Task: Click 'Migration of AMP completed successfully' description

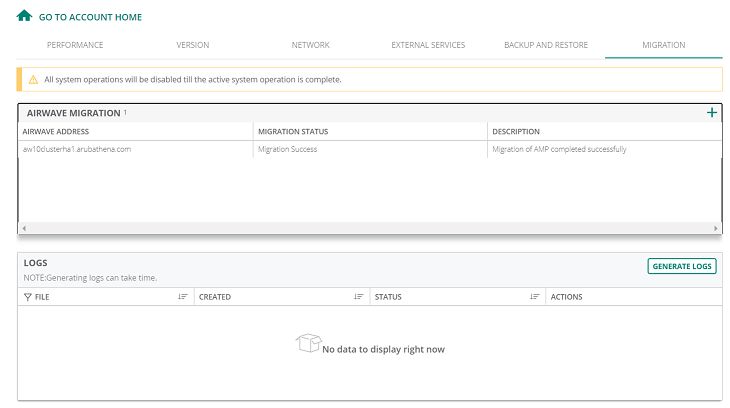Action: (559, 149)
